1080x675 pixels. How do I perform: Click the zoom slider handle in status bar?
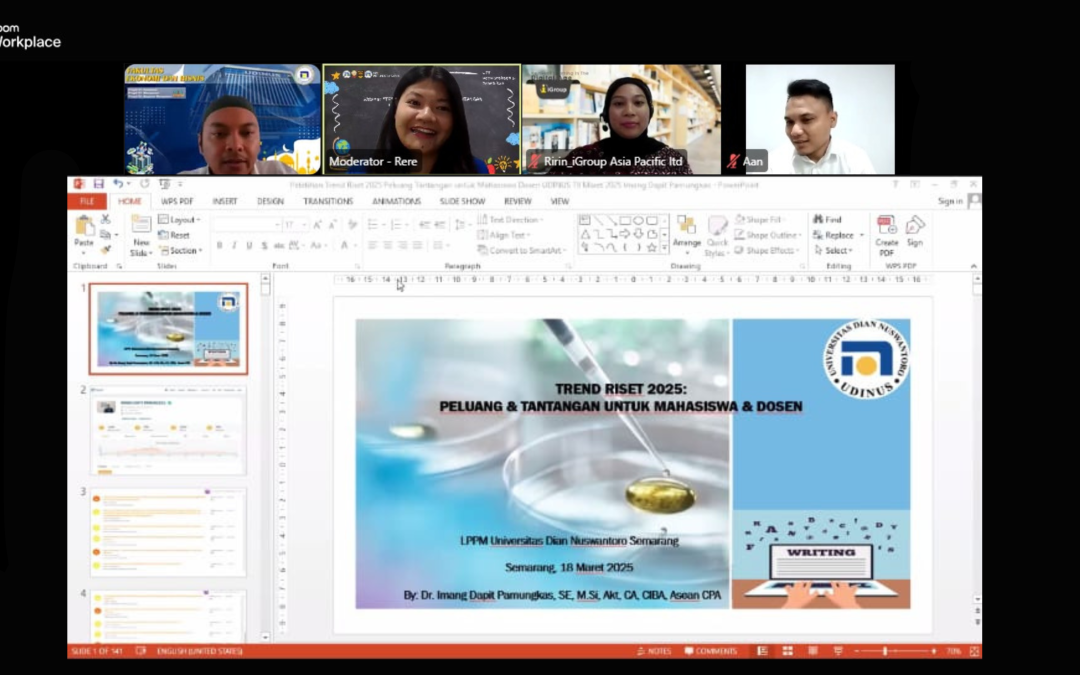point(885,651)
